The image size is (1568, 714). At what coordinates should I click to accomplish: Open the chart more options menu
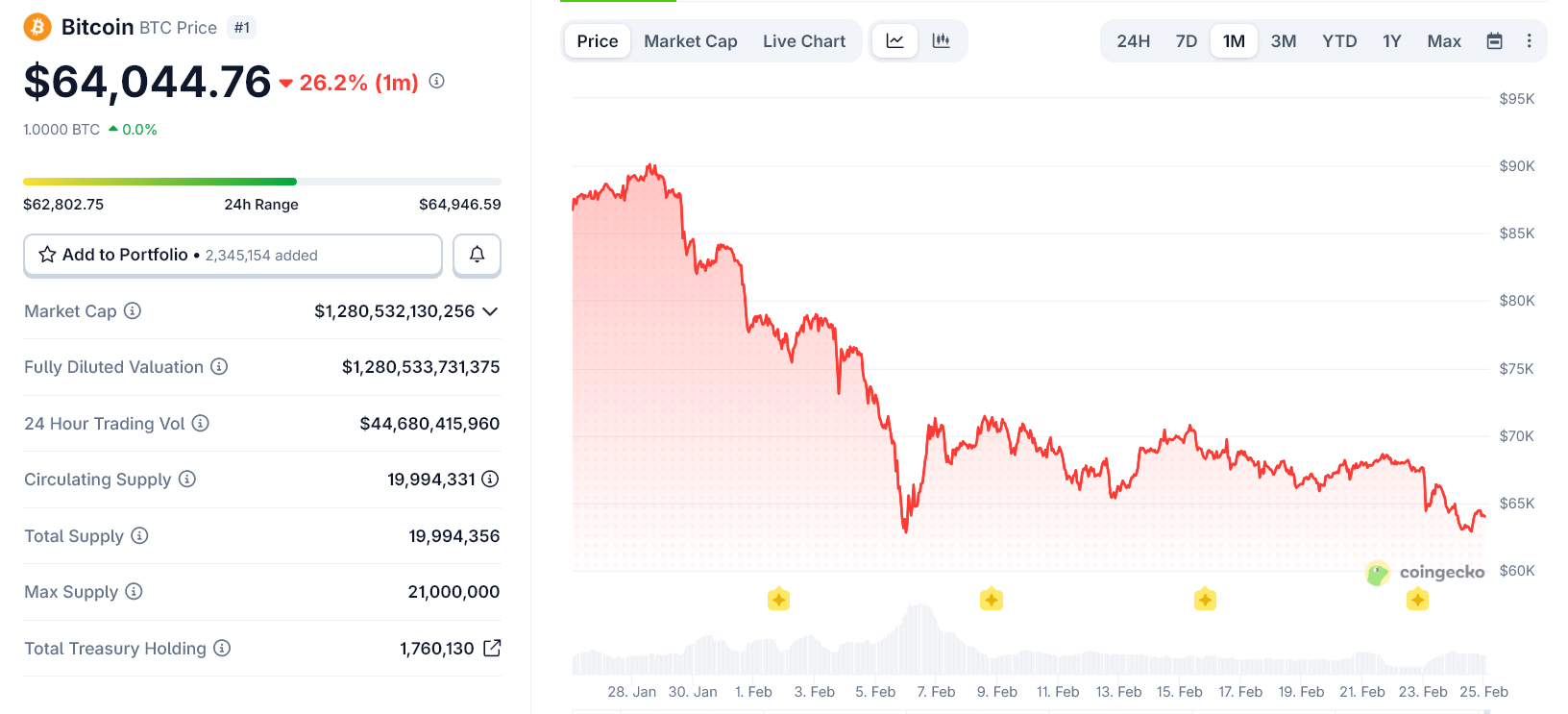tap(1529, 41)
